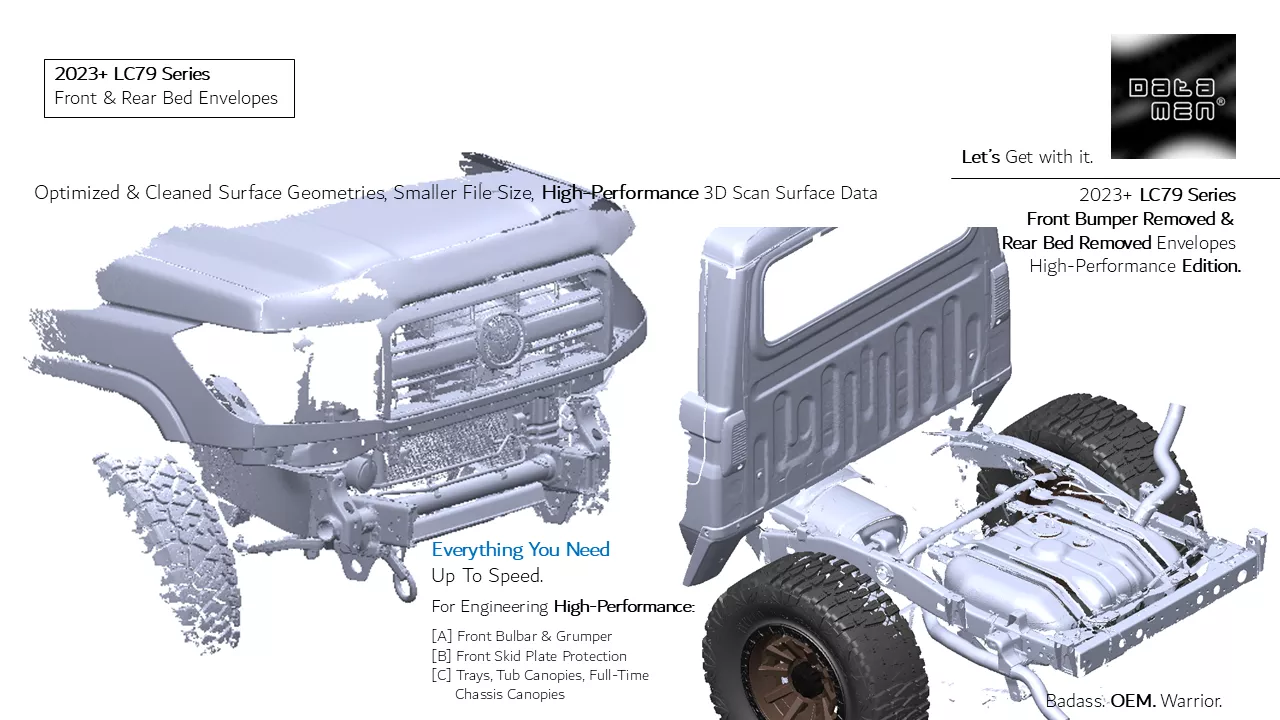1280x720 pixels.
Task: Click the '2023+ LC79 Series' line under the logo
Action: click(x=1157, y=195)
